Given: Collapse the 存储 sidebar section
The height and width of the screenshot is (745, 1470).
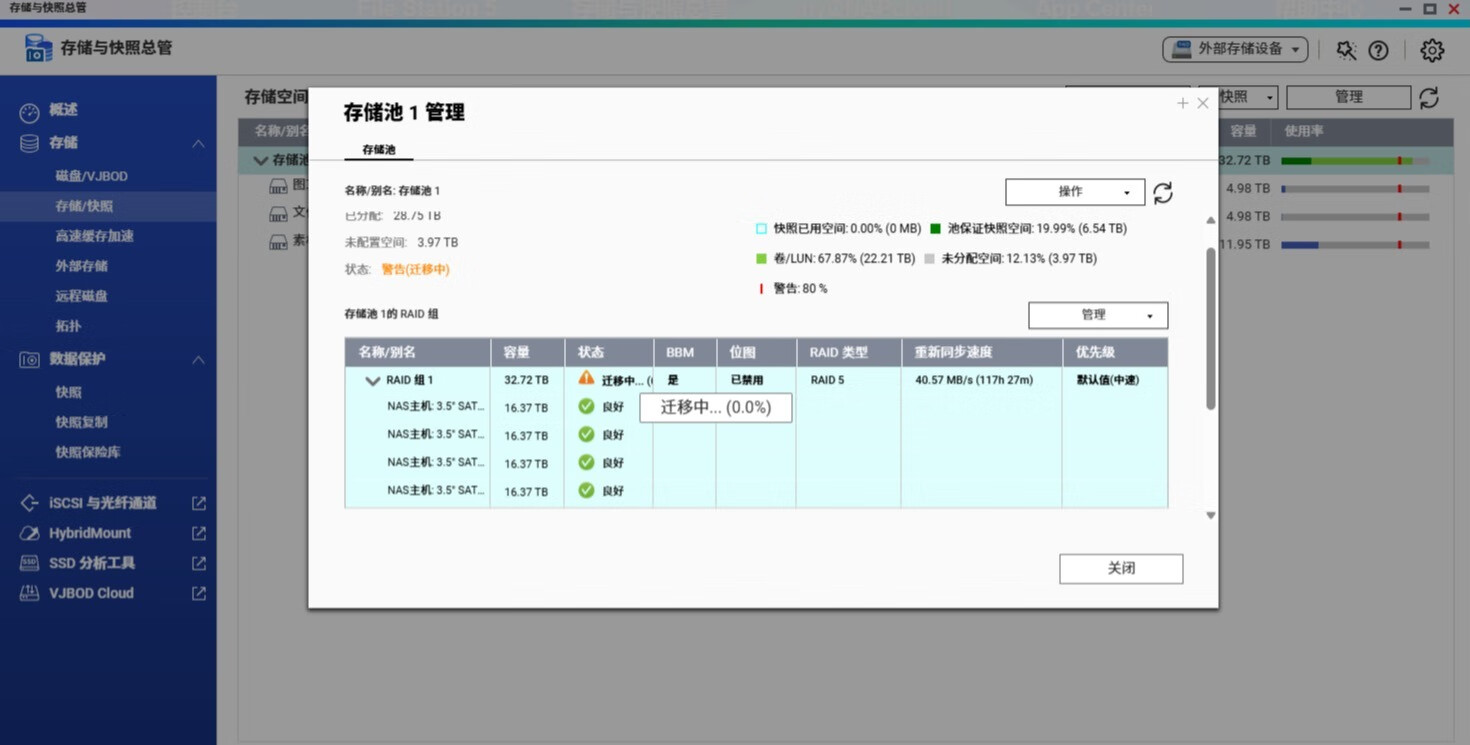Looking at the screenshot, I should pos(198,144).
